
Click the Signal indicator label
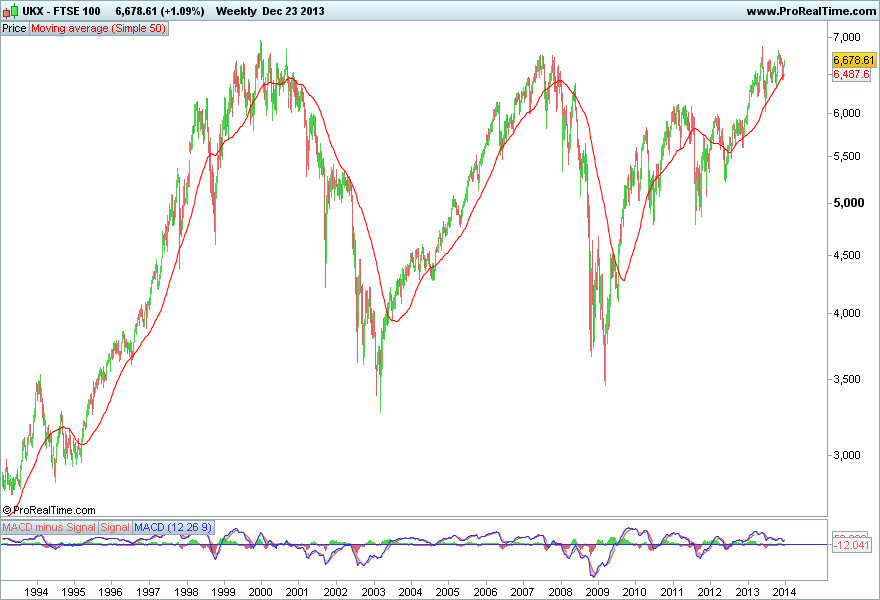coord(115,527)
